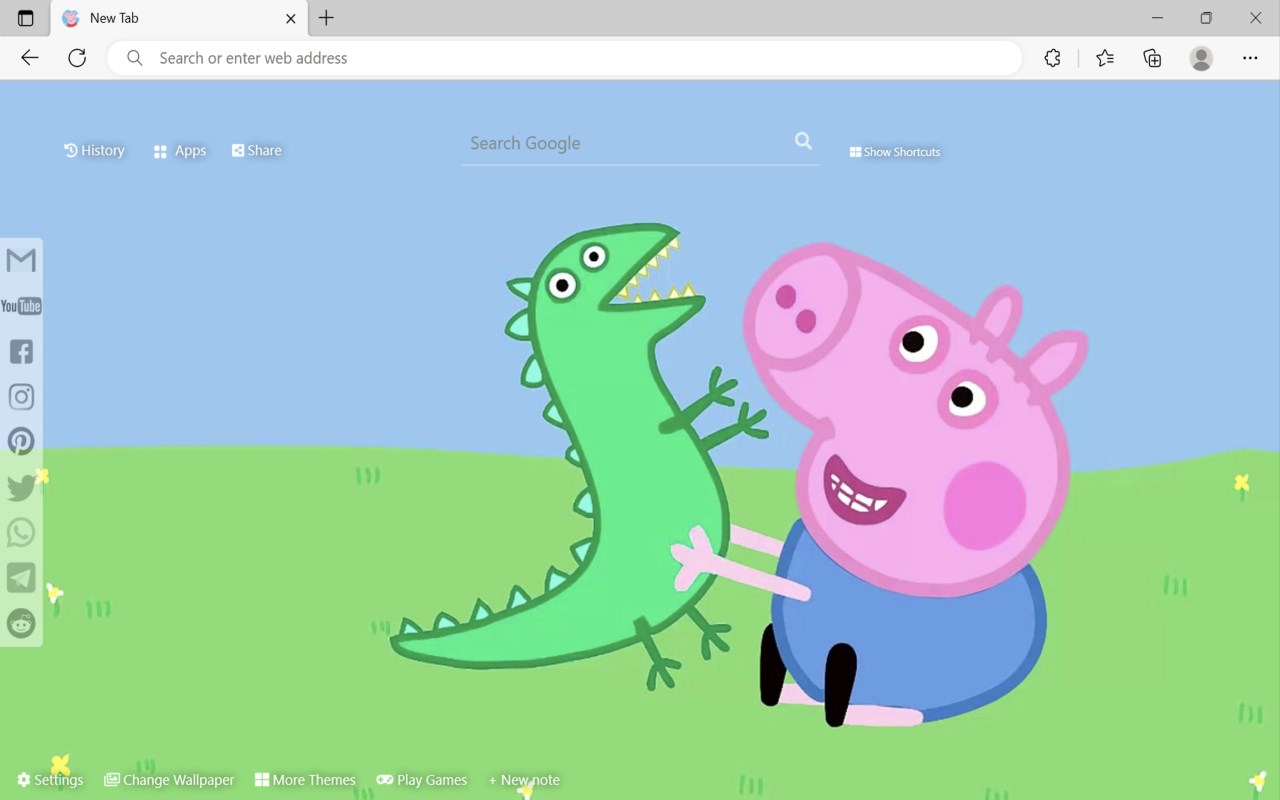1280x800 pixels.
Task: Reload the current page
Action: click(x=77, y=58)
